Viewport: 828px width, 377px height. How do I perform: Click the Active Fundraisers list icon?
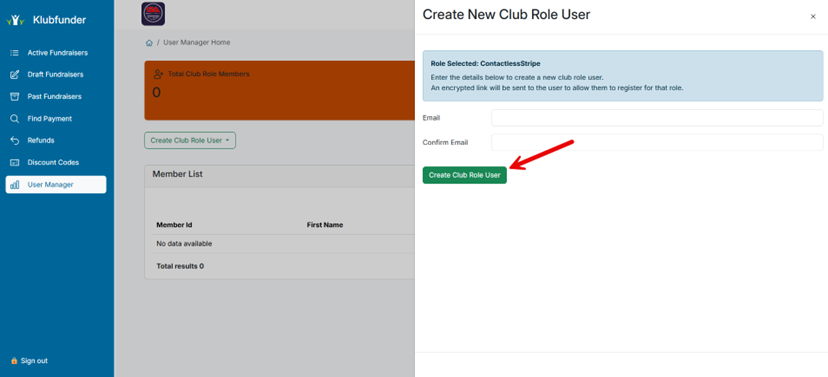click(x=15, y=53)
